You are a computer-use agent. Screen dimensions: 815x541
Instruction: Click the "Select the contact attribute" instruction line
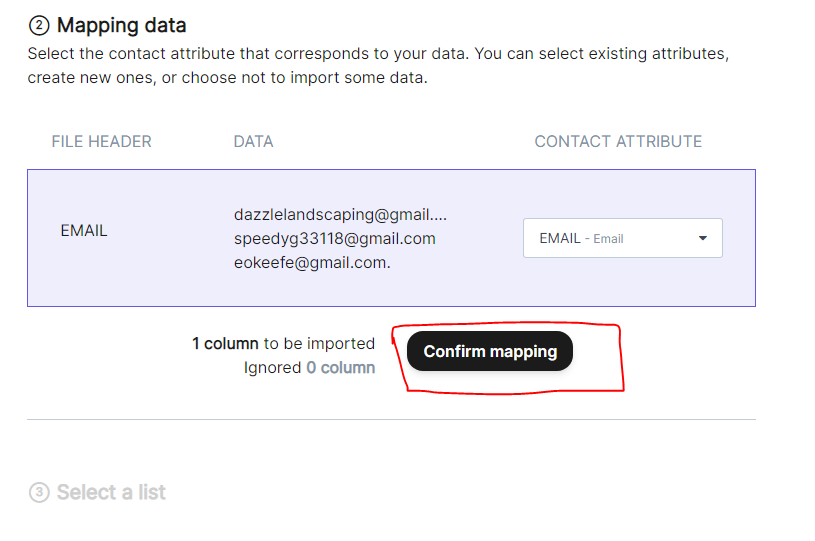coord(378,54)
